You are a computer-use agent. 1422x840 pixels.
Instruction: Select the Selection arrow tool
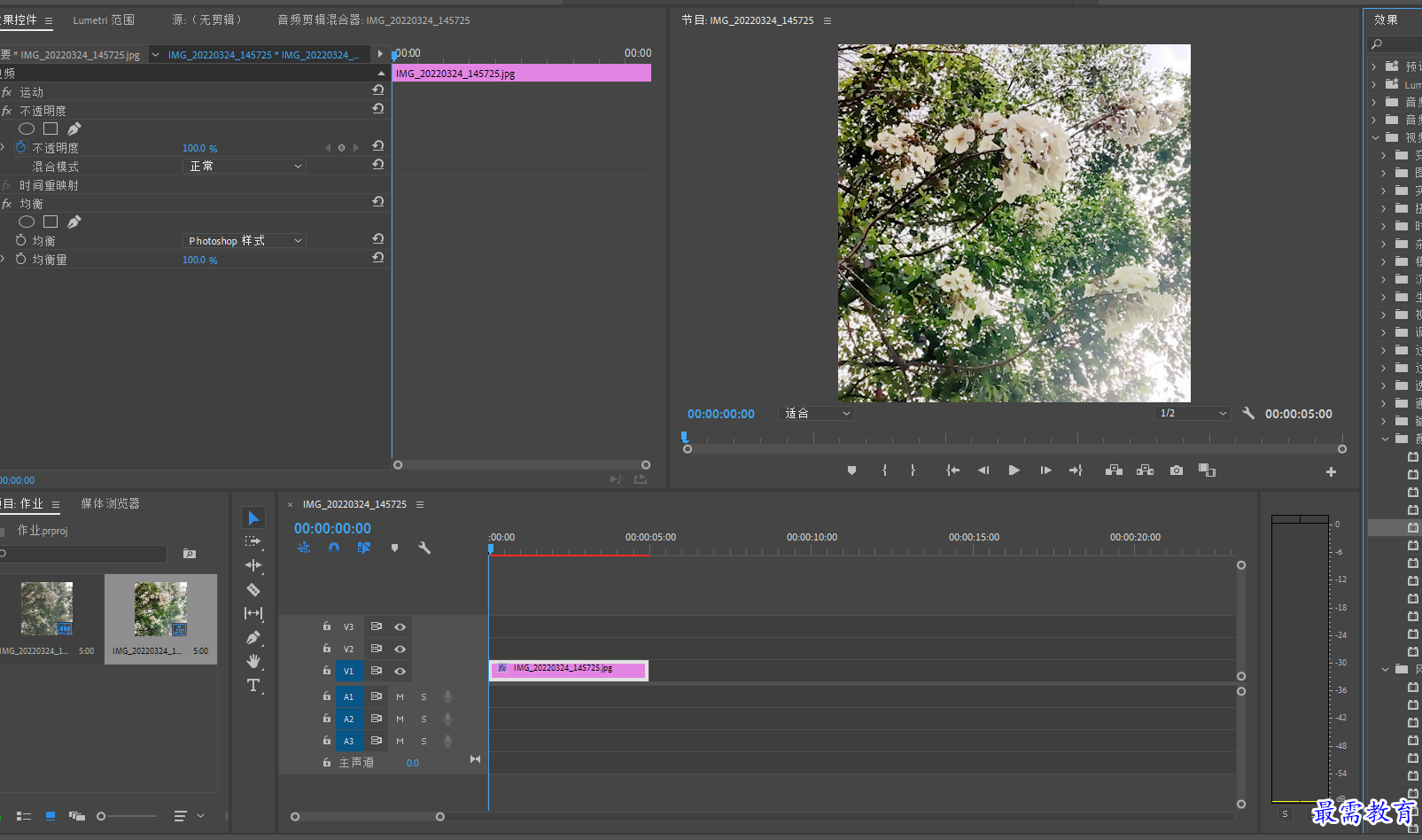tap(253, 517)
